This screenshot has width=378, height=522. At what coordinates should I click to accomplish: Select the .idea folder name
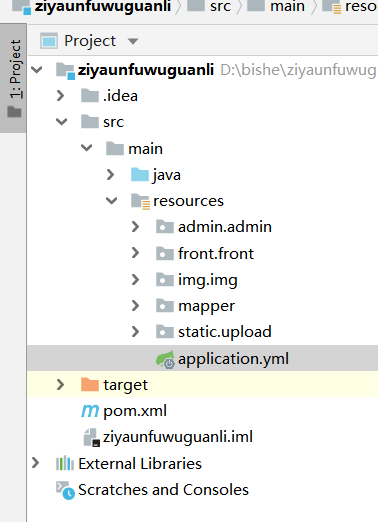(120, 96)
